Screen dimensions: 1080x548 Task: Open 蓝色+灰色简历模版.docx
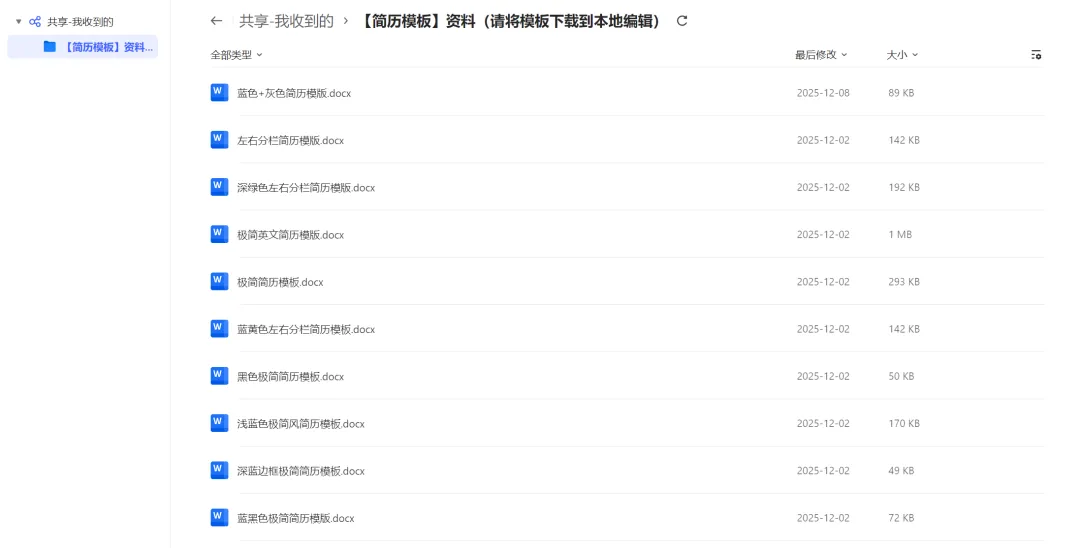pos(294,93)
